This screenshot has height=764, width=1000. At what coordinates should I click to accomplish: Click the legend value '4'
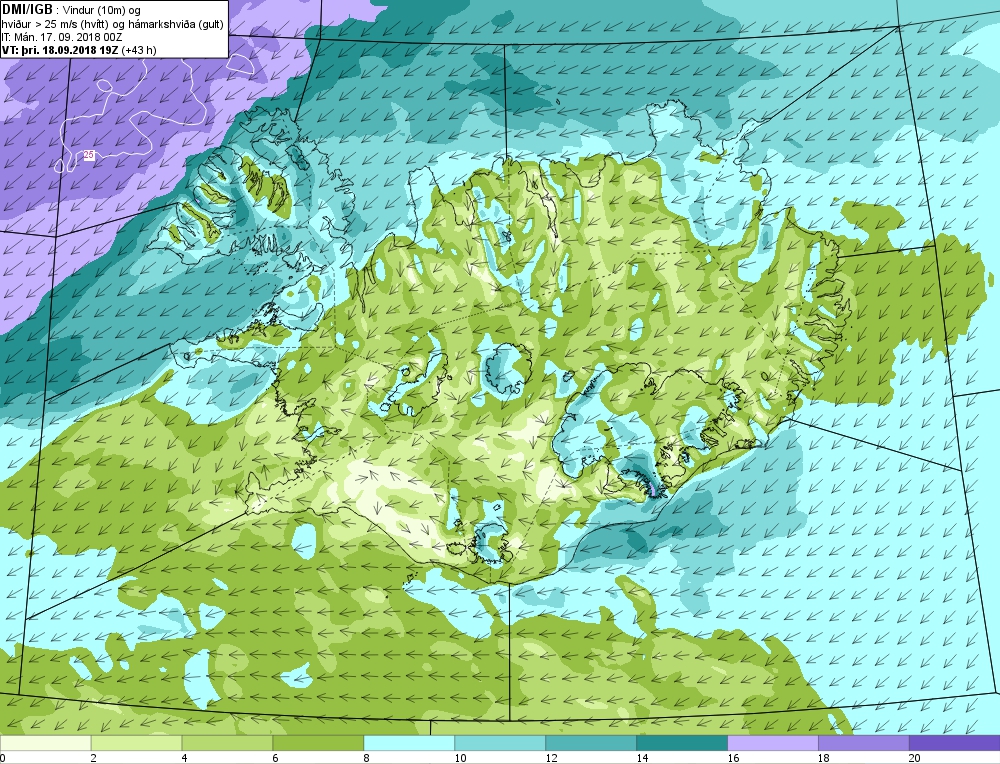click(x=185, y=758)
